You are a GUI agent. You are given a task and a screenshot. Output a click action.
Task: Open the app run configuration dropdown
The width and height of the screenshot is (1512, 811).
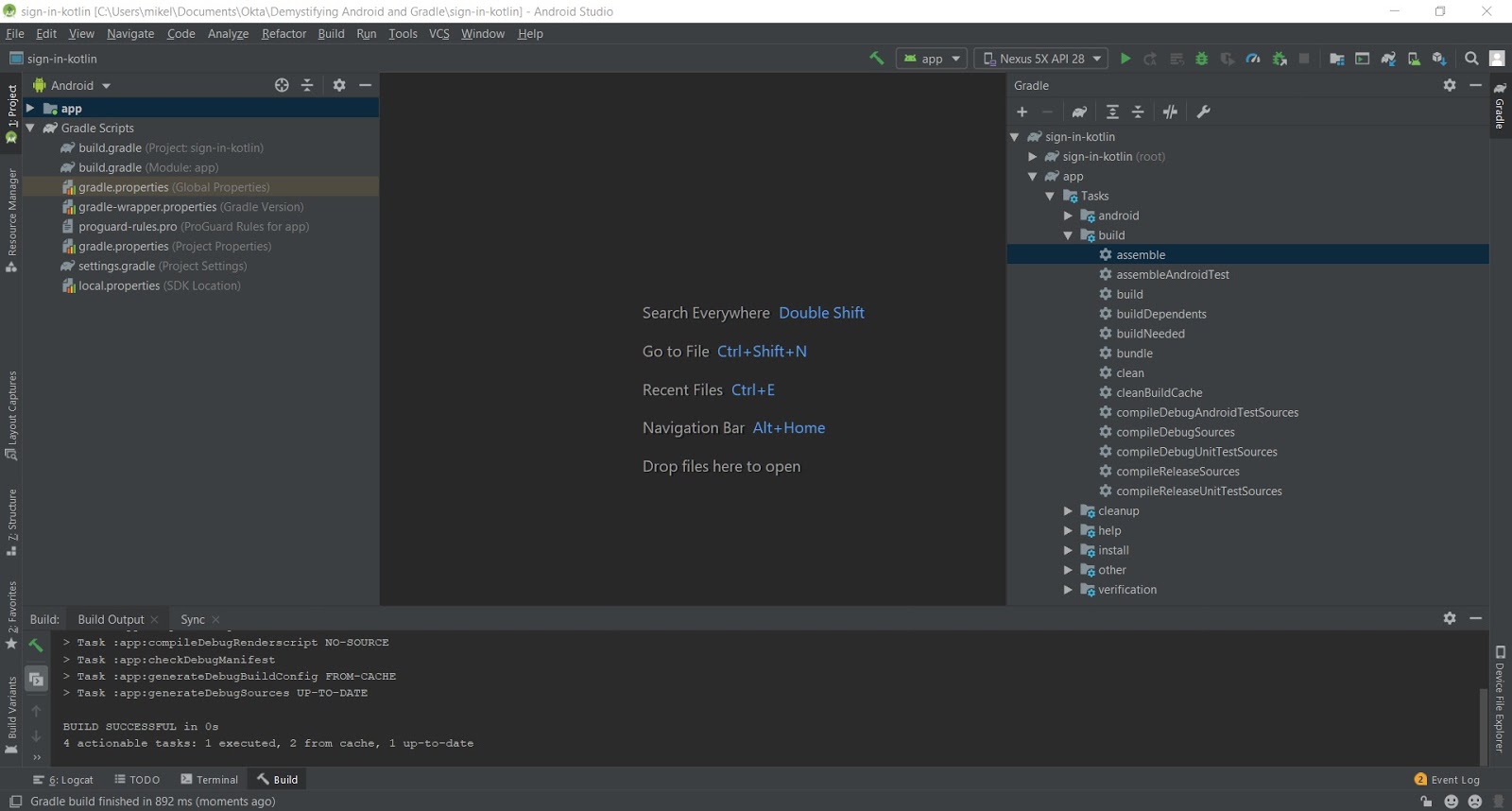[x=932, y=59]
